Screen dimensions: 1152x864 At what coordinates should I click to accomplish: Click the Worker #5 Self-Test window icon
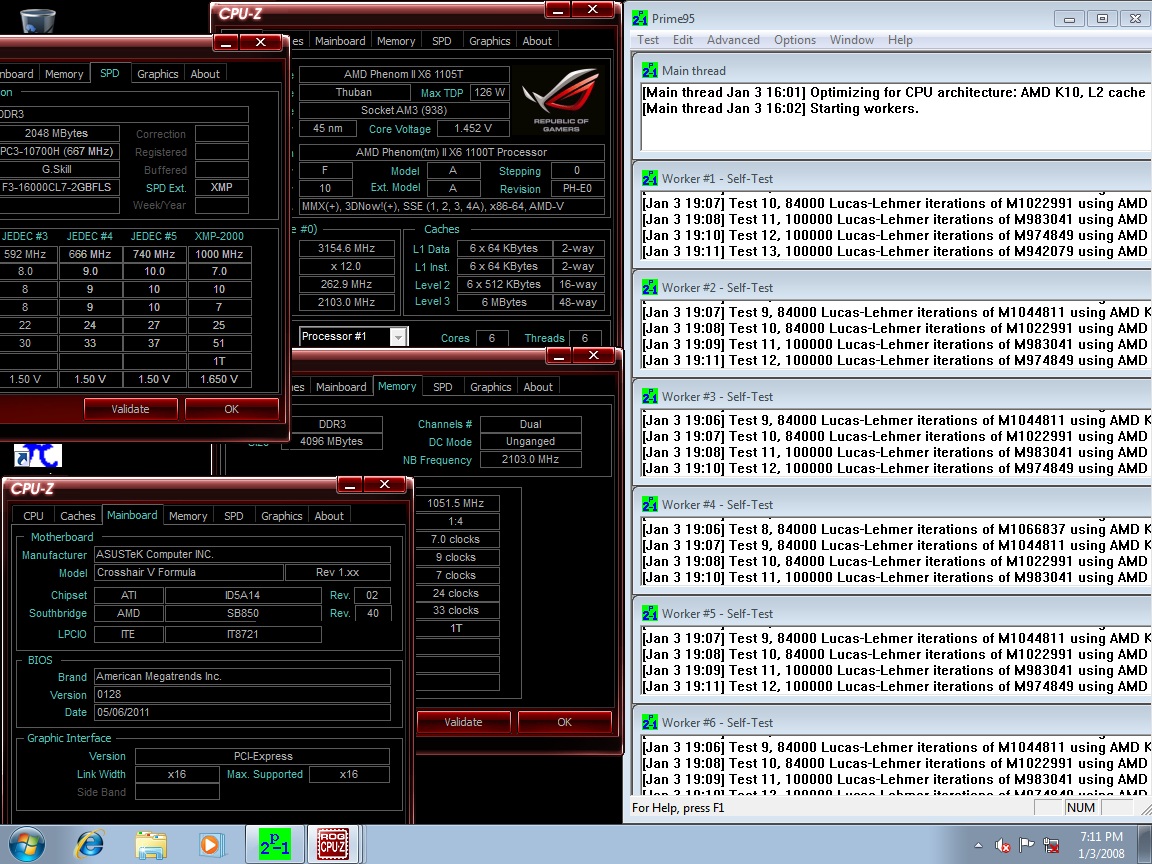[649, 613]
